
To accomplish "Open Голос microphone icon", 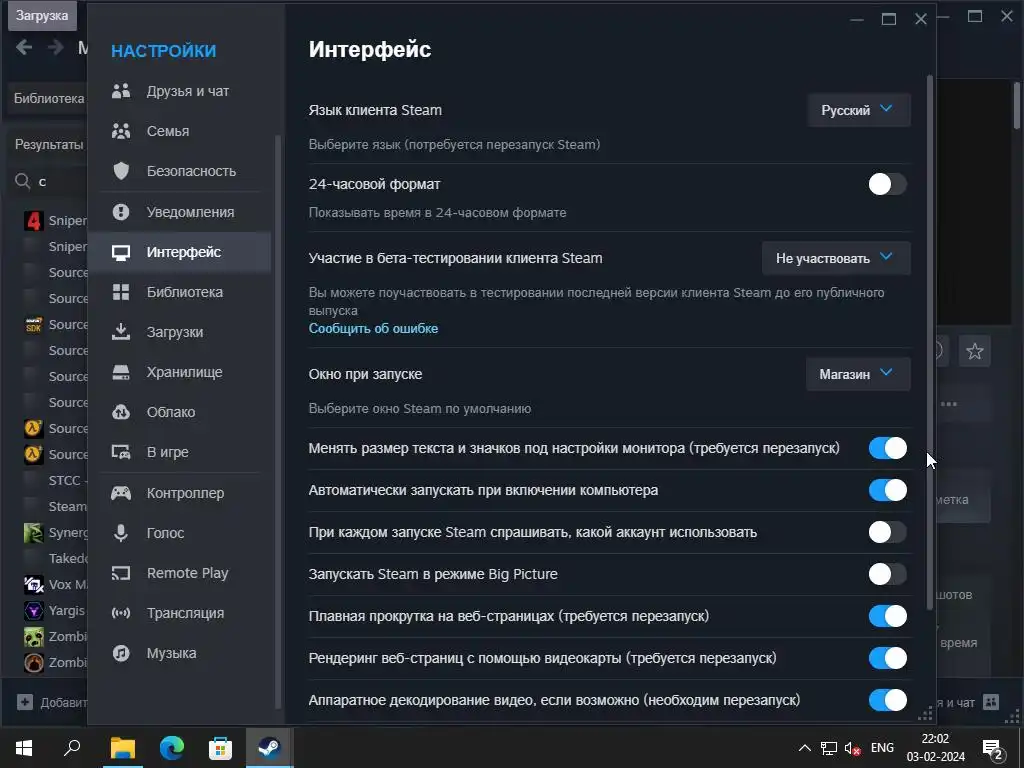I will [121, 533].
